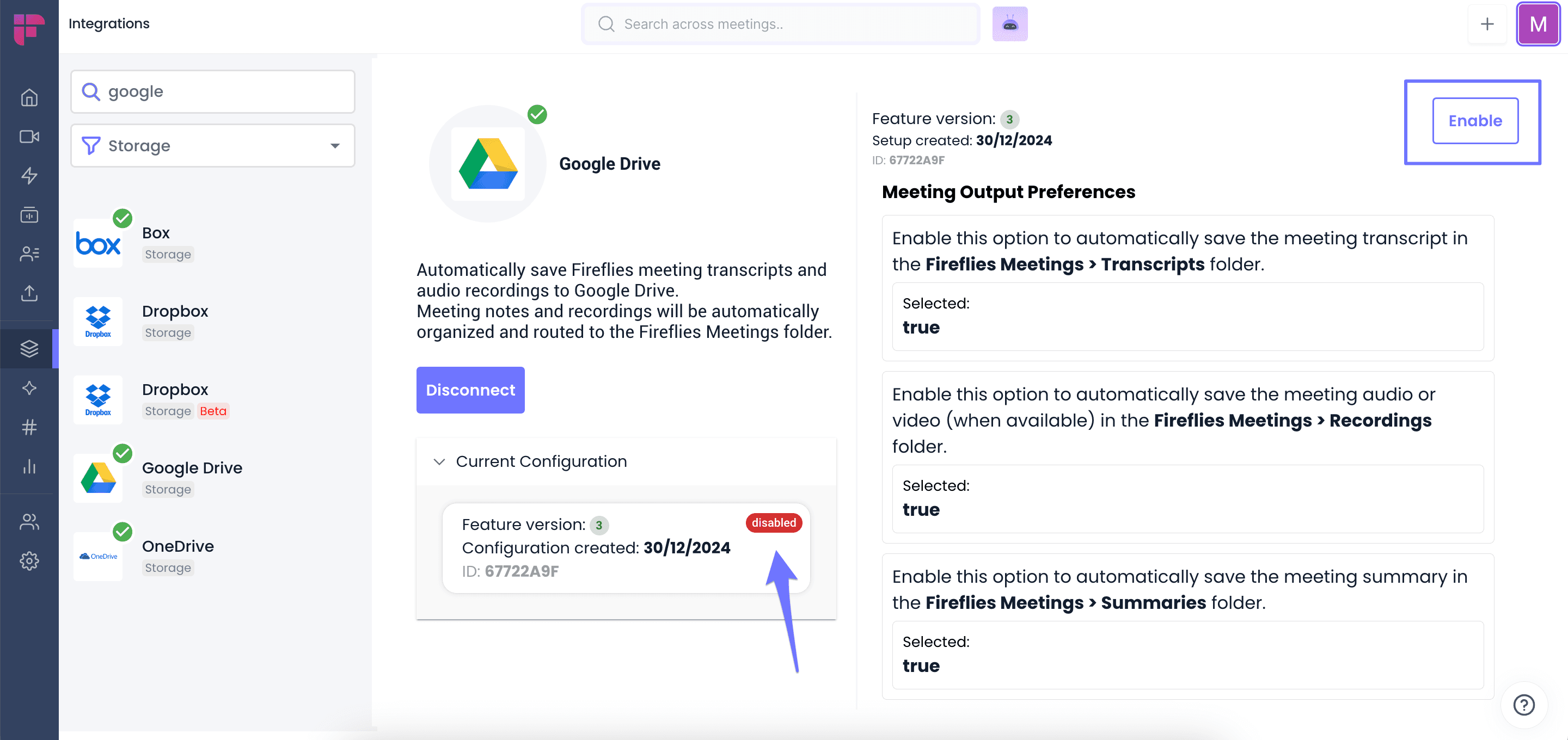Click the plus add button in header
Screen dimensions: 1568x740
1487,24
